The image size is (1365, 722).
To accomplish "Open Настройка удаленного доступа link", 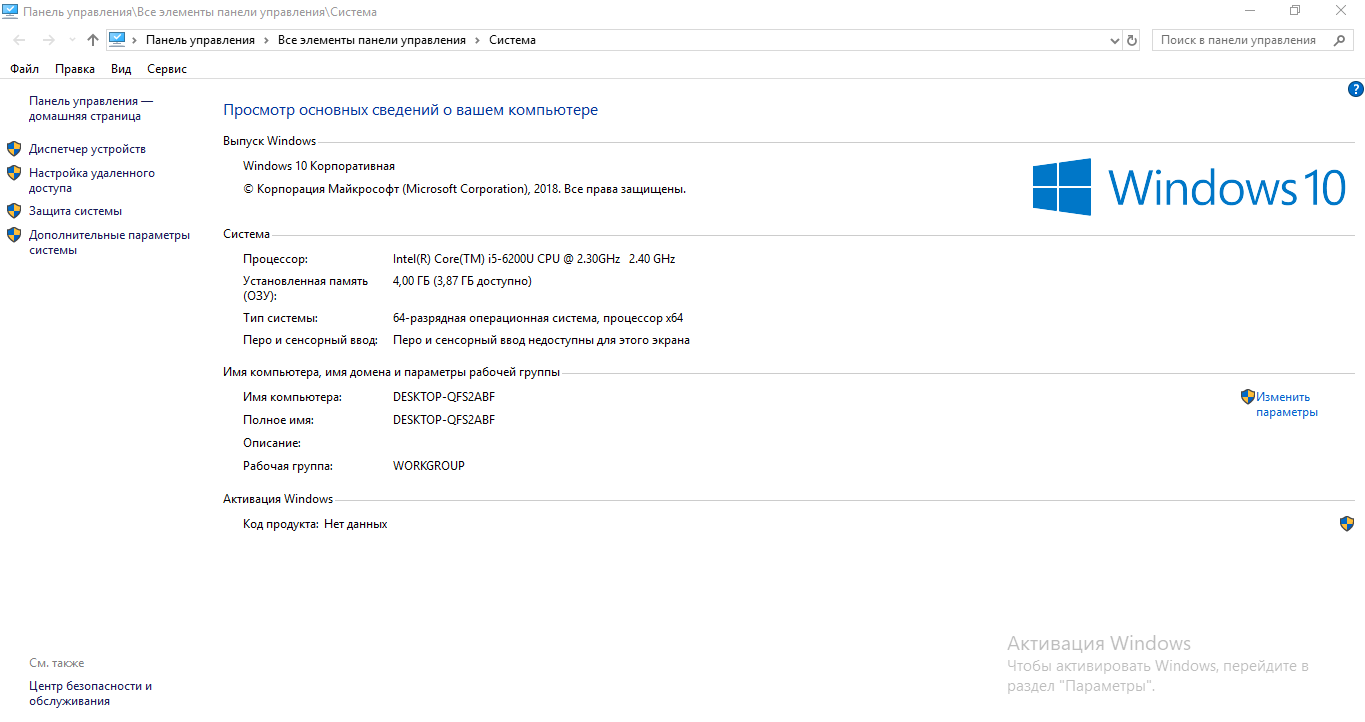I will click(92, 180).
